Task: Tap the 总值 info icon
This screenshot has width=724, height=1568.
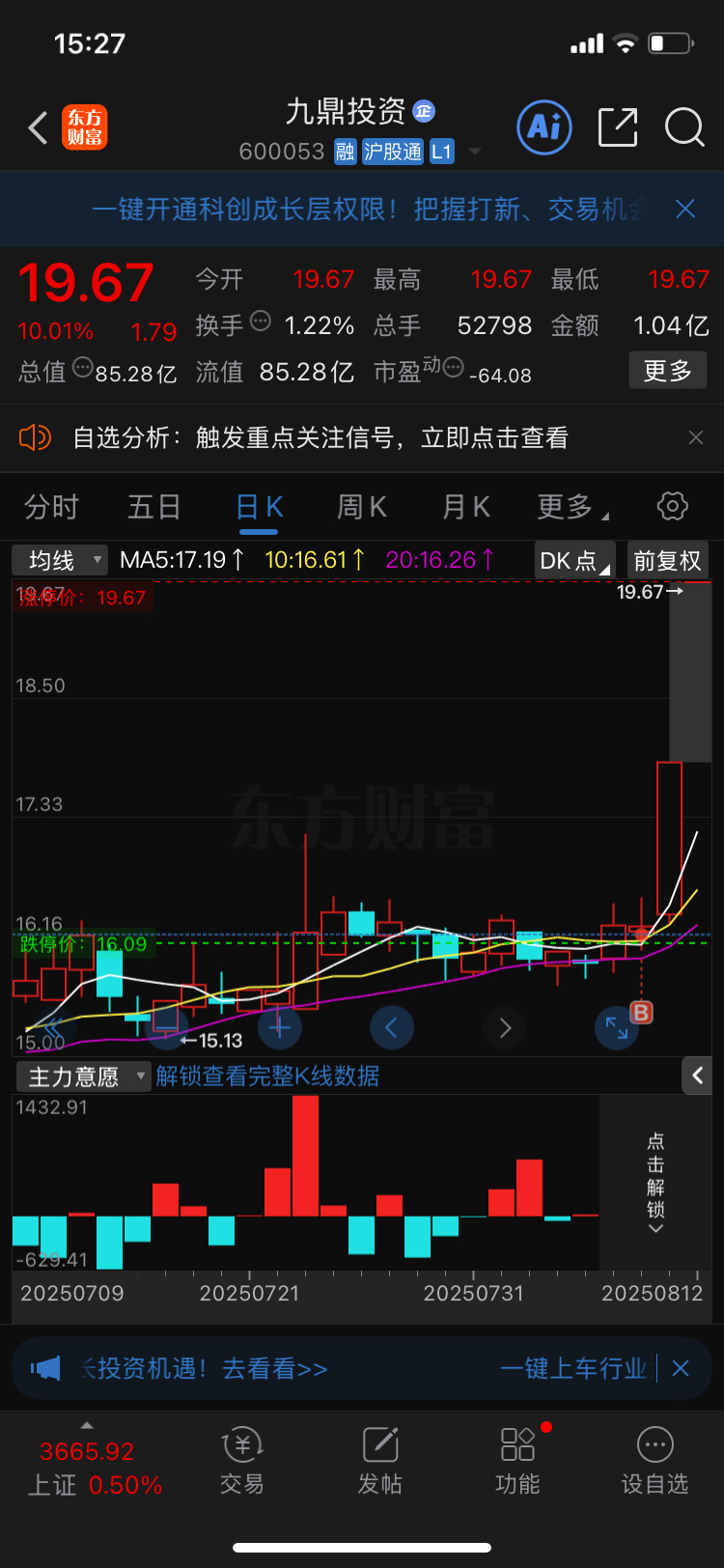Action: pyautogui.click(x=83, y=367)
